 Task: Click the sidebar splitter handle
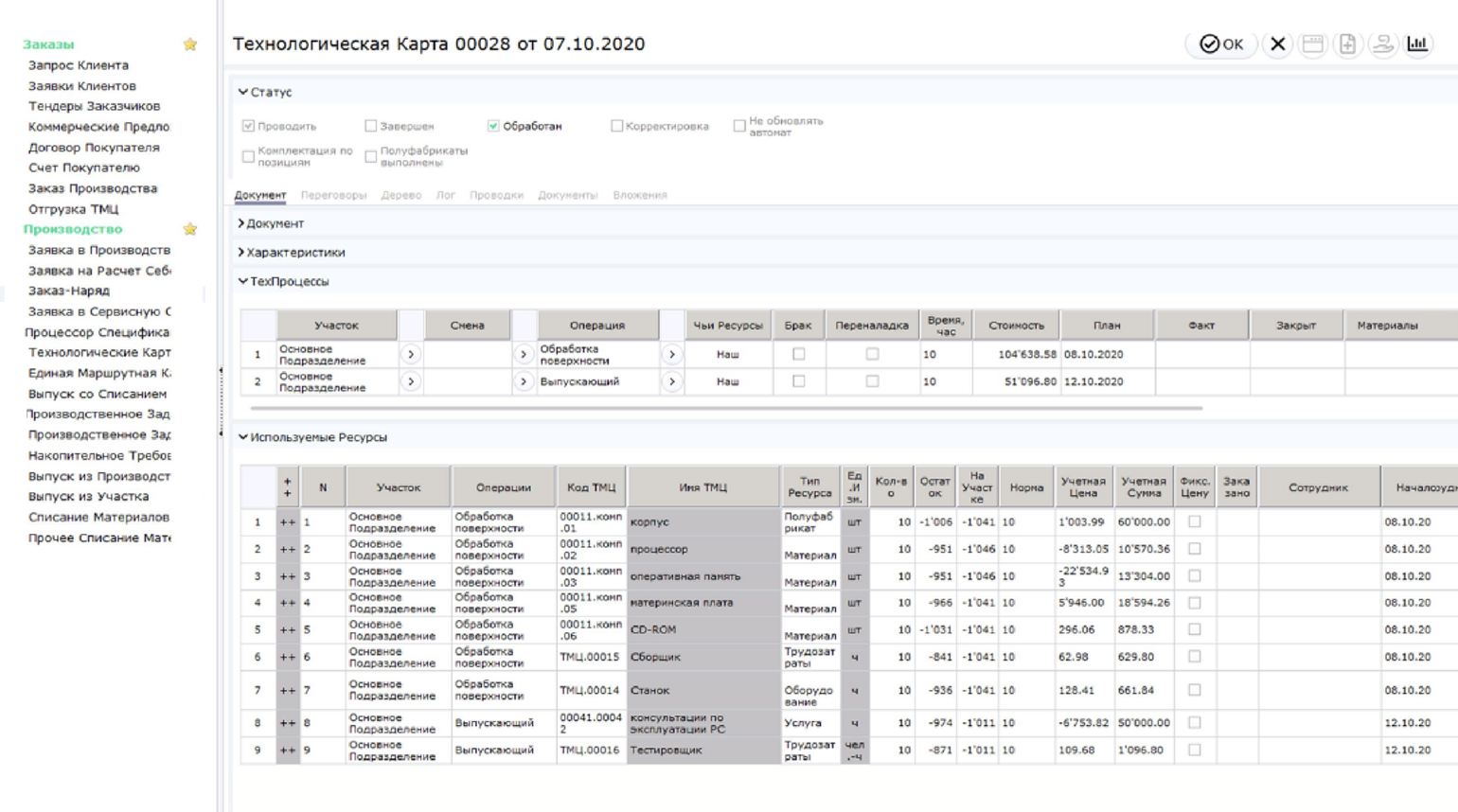point(221,402)
